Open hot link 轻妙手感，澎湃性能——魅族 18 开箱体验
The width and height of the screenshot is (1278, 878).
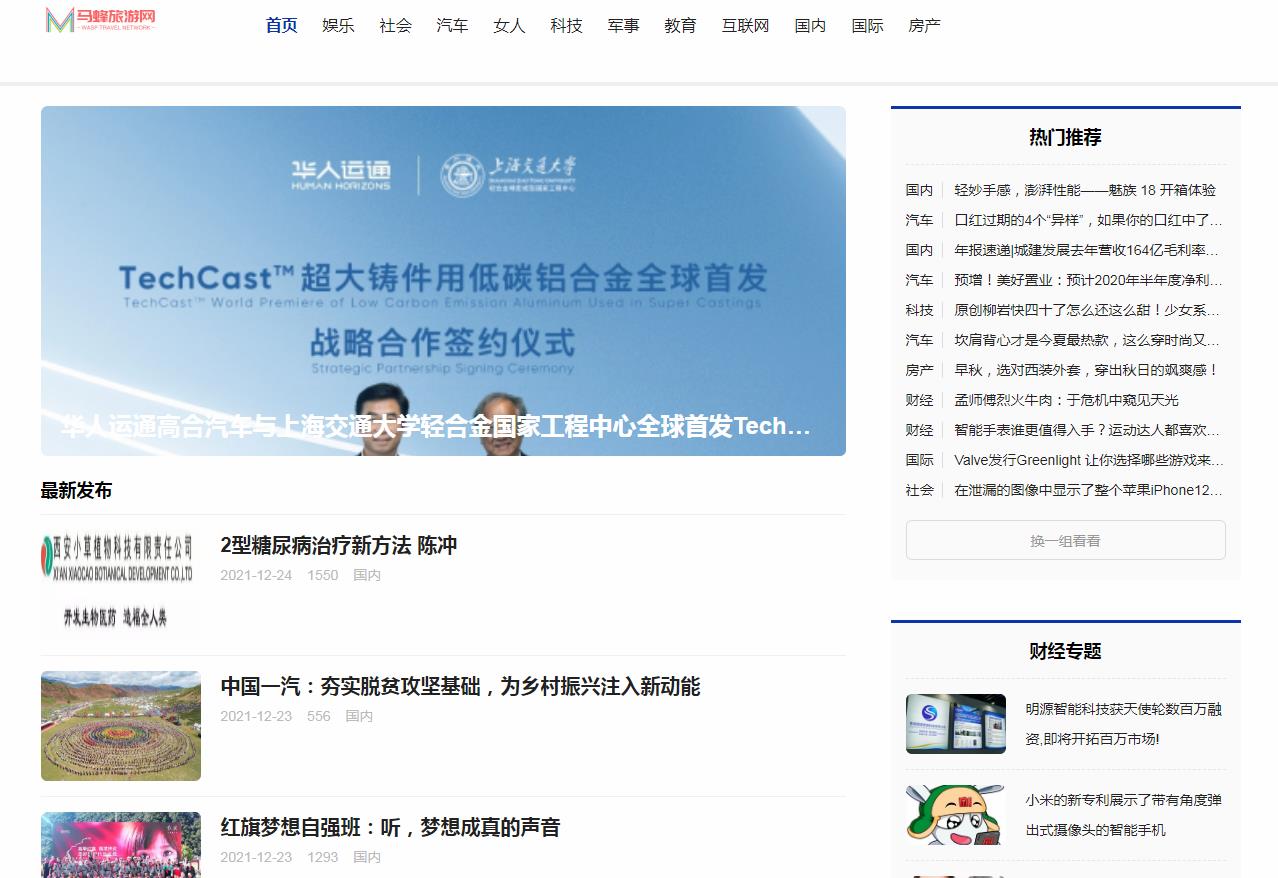tap(1085, 190)
